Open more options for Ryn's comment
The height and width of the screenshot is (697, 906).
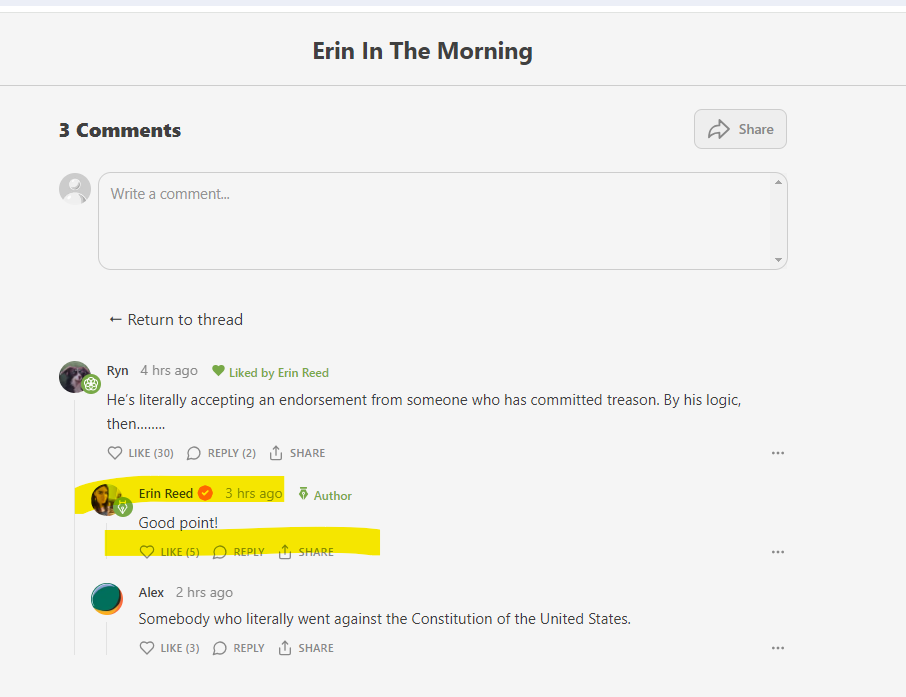pos(778,453)
